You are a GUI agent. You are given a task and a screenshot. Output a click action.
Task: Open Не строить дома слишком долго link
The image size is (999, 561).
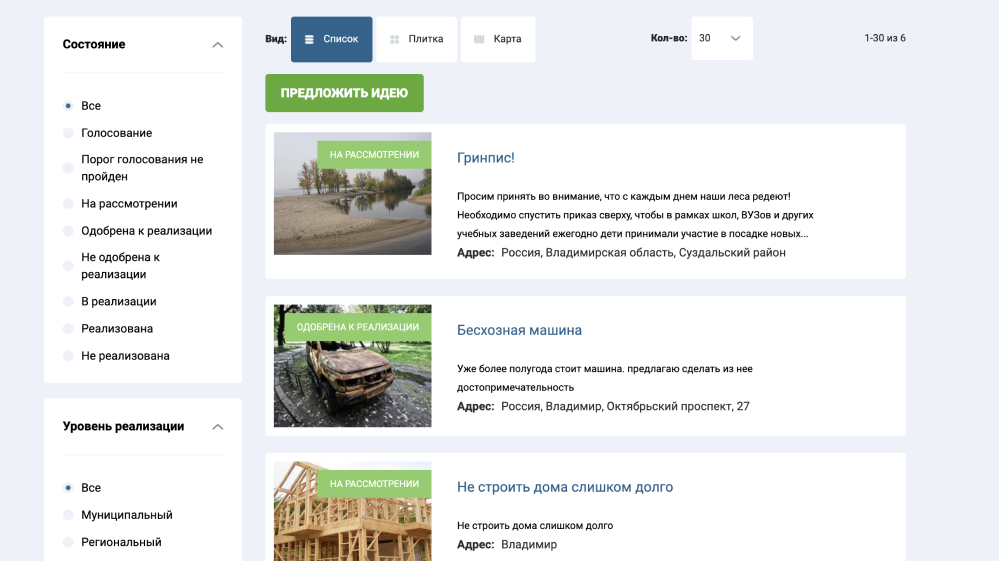pos(564,487)
